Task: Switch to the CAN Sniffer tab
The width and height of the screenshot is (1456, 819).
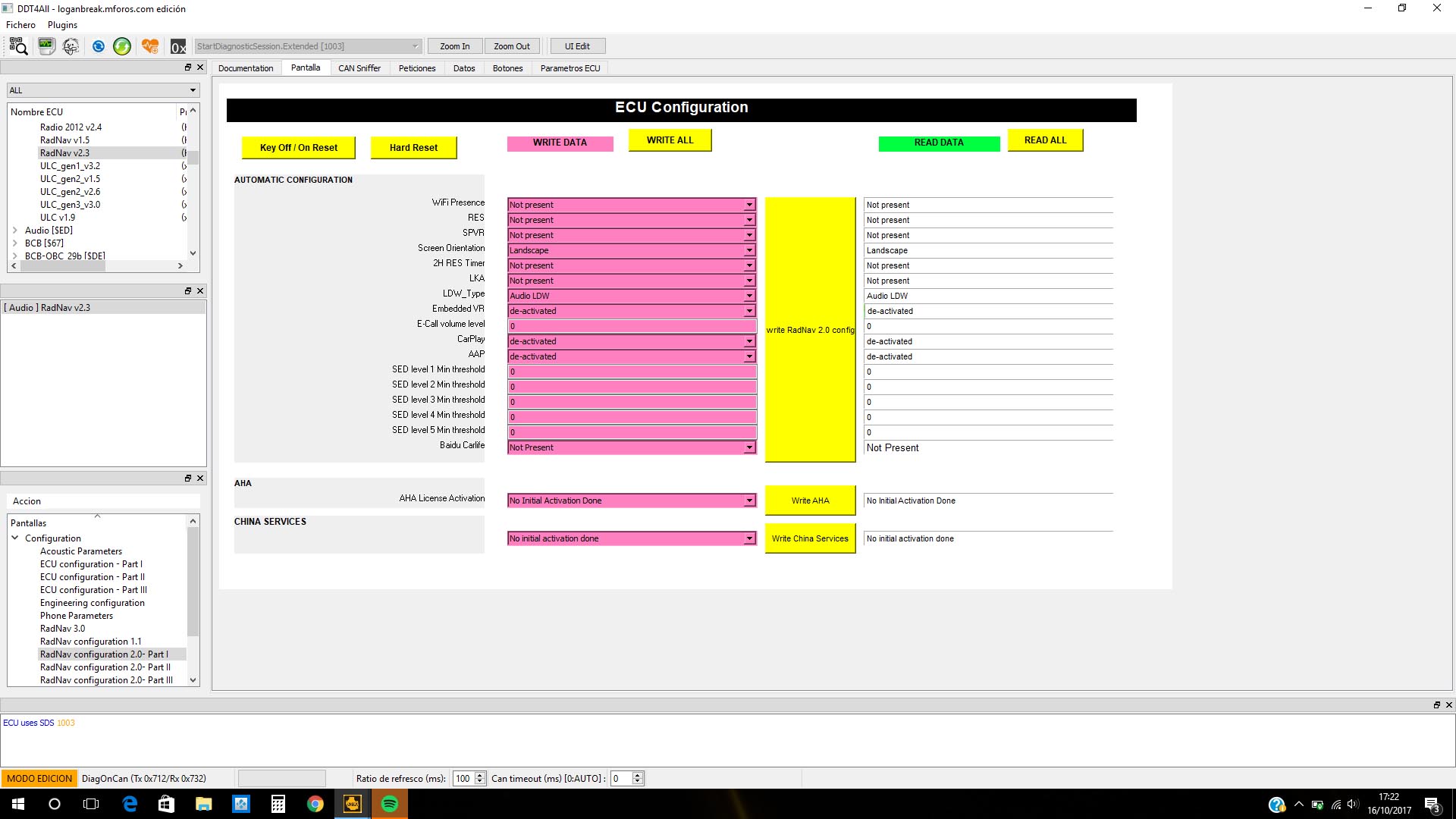Action: (359, 68)
